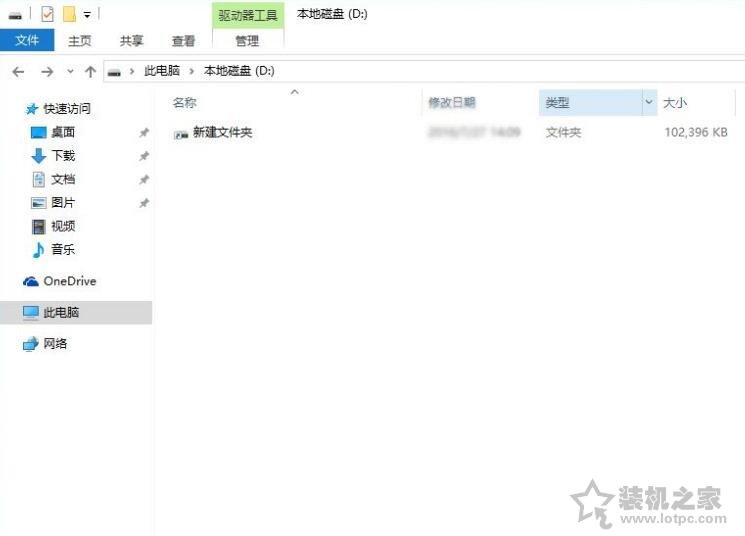The width and height of the screenshot is (745, 536).
Task: Click the Back navigation arrow
Action: click(x=18, y=72)
